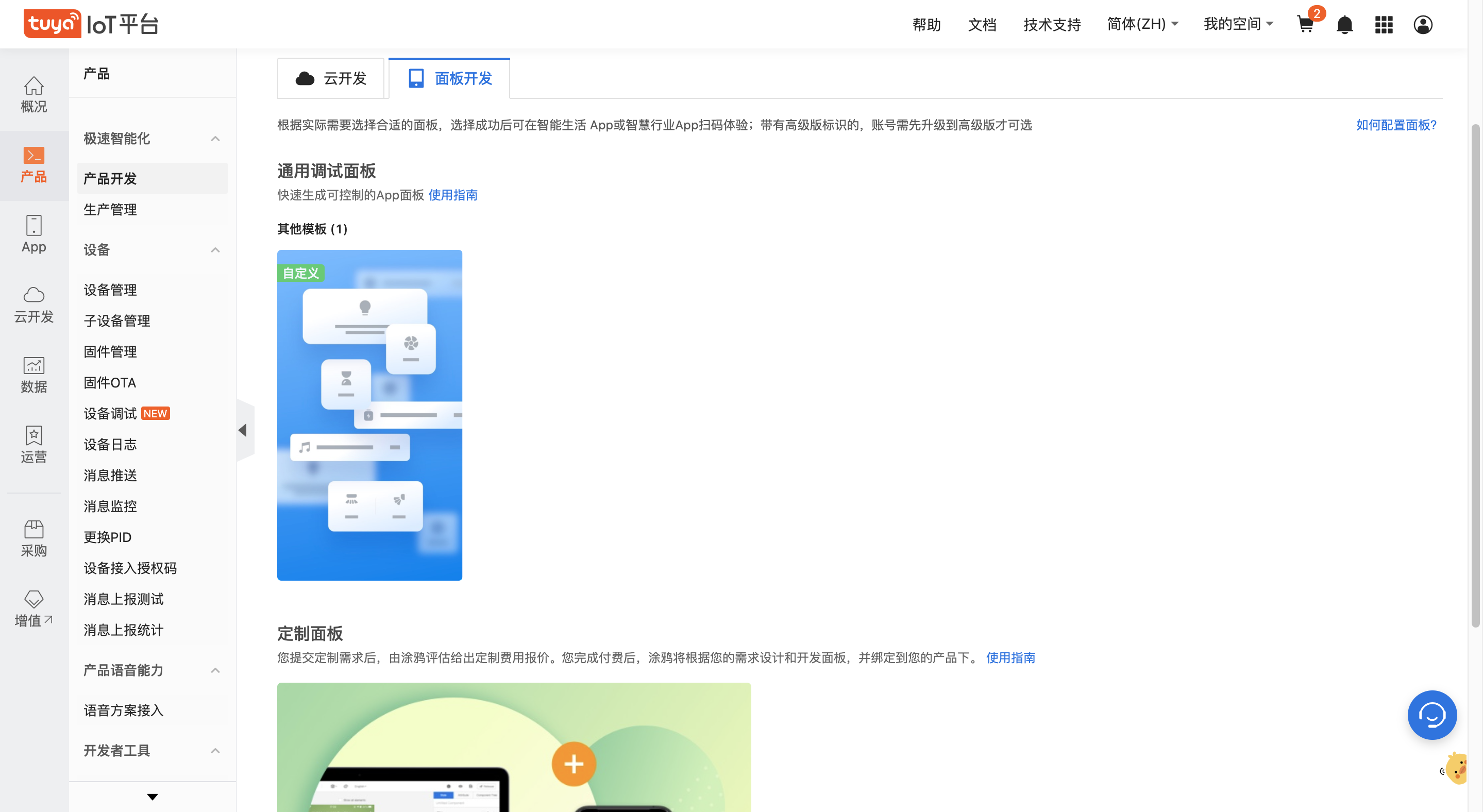Switch to the 面板开发 tab

pyautogui.click(x=449, y=78)
